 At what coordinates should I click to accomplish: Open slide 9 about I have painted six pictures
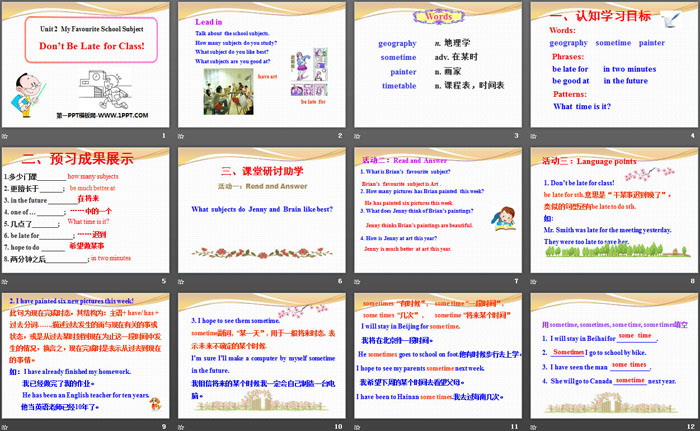[x=86, y=356]
